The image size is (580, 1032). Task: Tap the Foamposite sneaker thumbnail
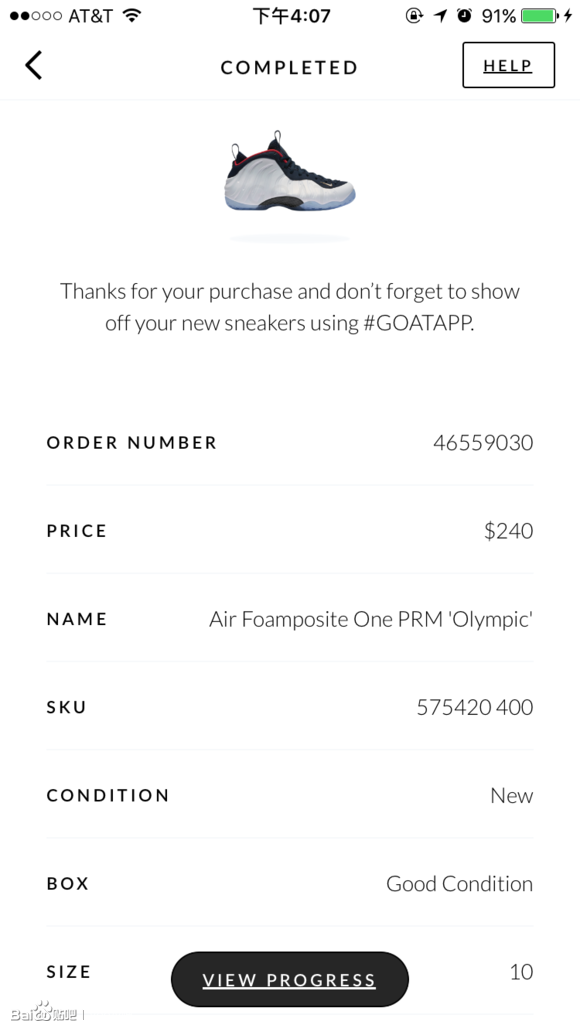(290, 171)
